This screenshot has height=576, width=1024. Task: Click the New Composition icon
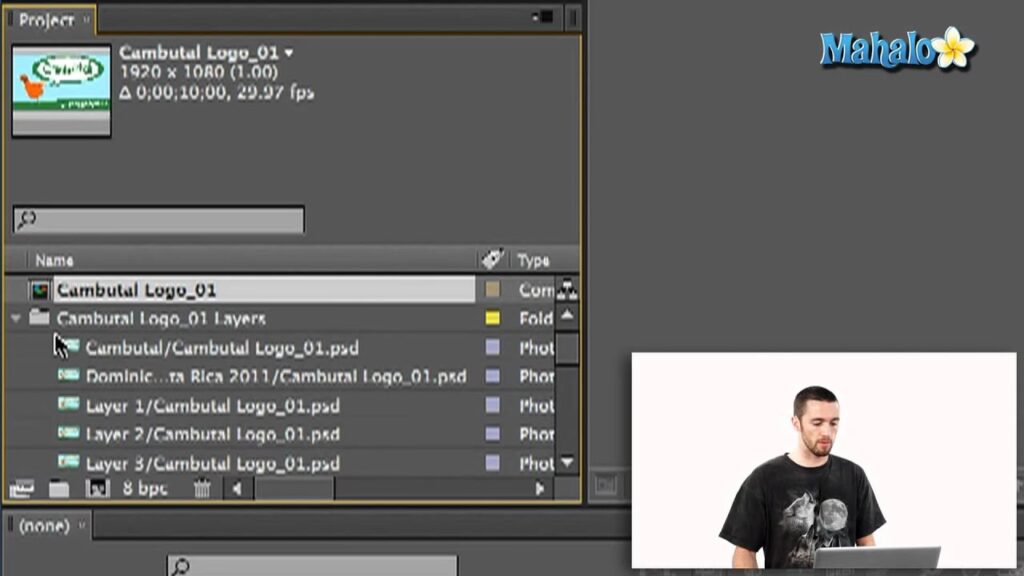98,489
